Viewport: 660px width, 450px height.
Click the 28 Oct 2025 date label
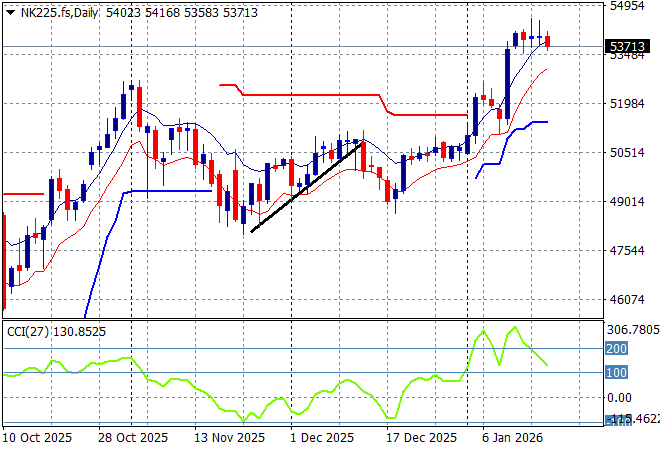coord(134,438)
